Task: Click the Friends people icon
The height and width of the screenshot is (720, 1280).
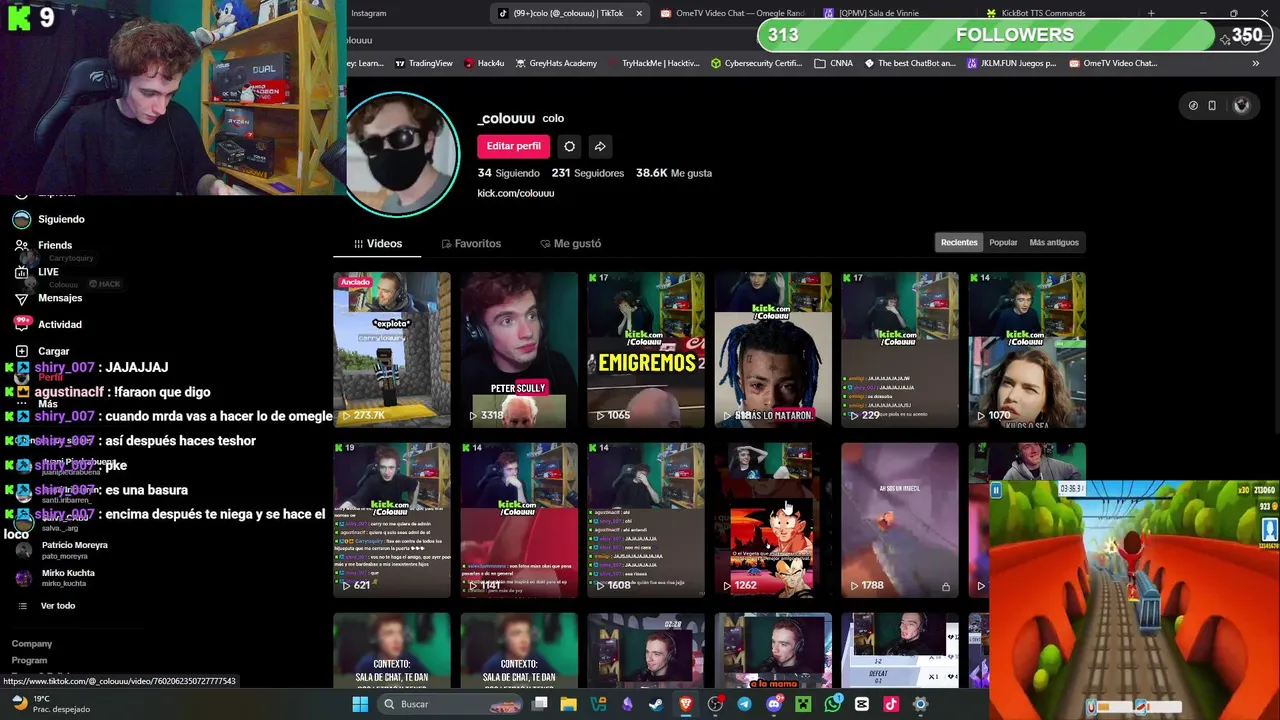Action: pyautogui.click(x=21, y=245)
